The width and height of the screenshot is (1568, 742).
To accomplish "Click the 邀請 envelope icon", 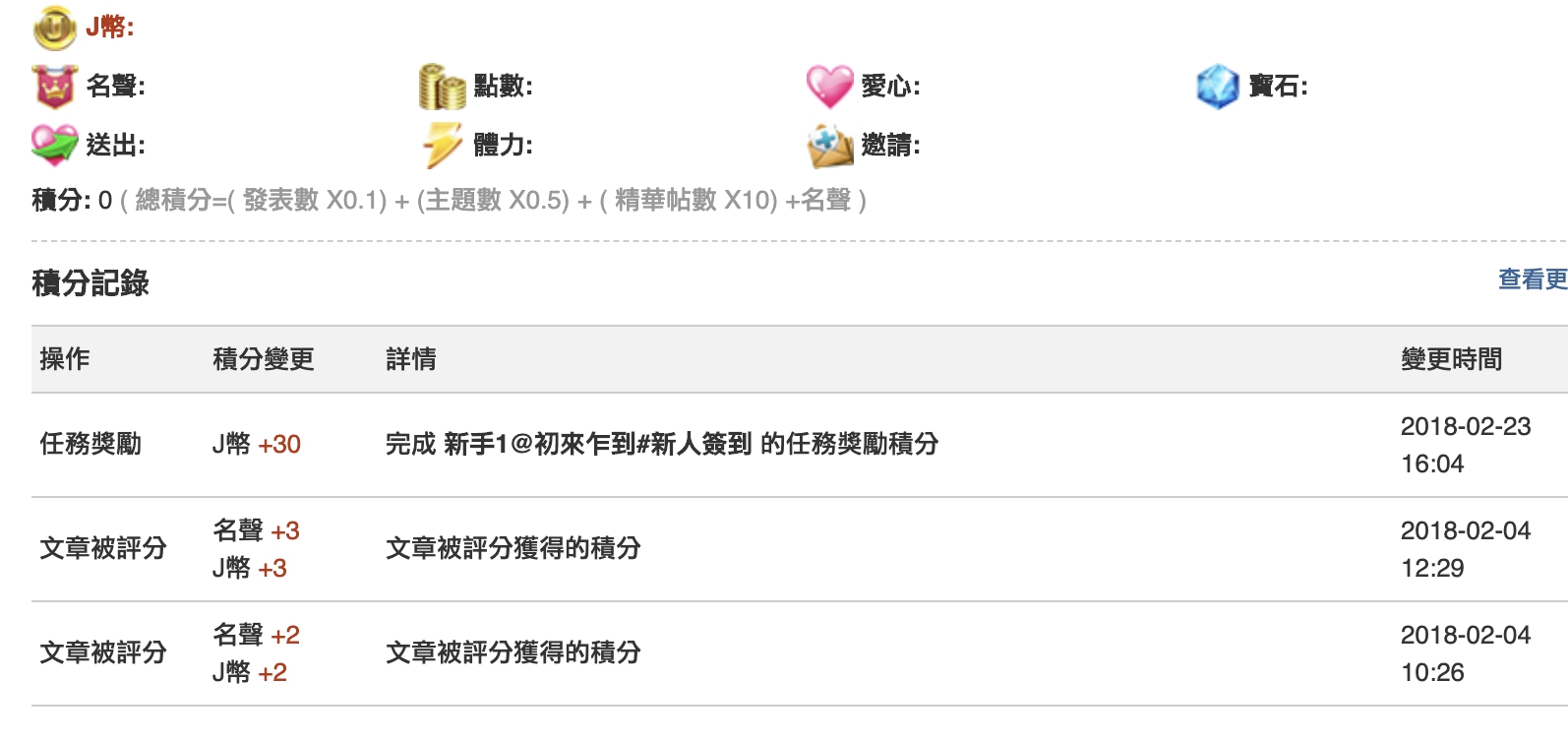I will [829, 147].
